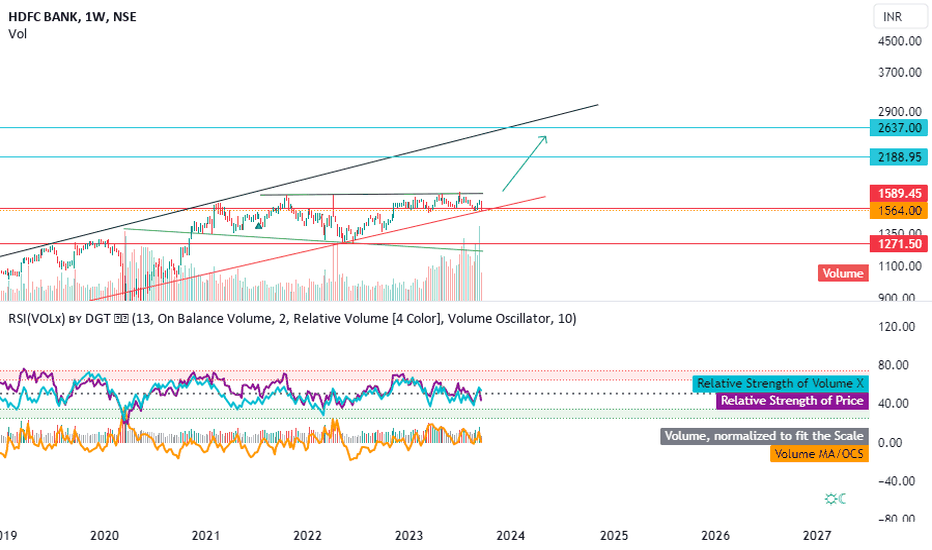
Task: Click the INR currency button
Action: [x=900, y=17]
